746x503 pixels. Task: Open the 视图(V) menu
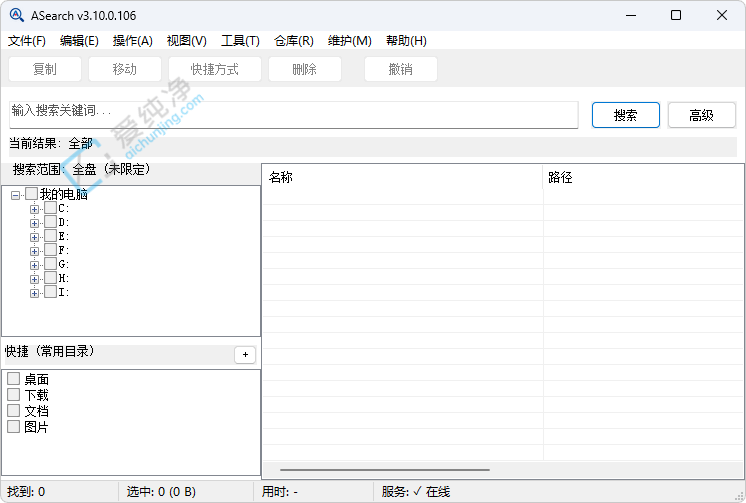tap(186, 41)
